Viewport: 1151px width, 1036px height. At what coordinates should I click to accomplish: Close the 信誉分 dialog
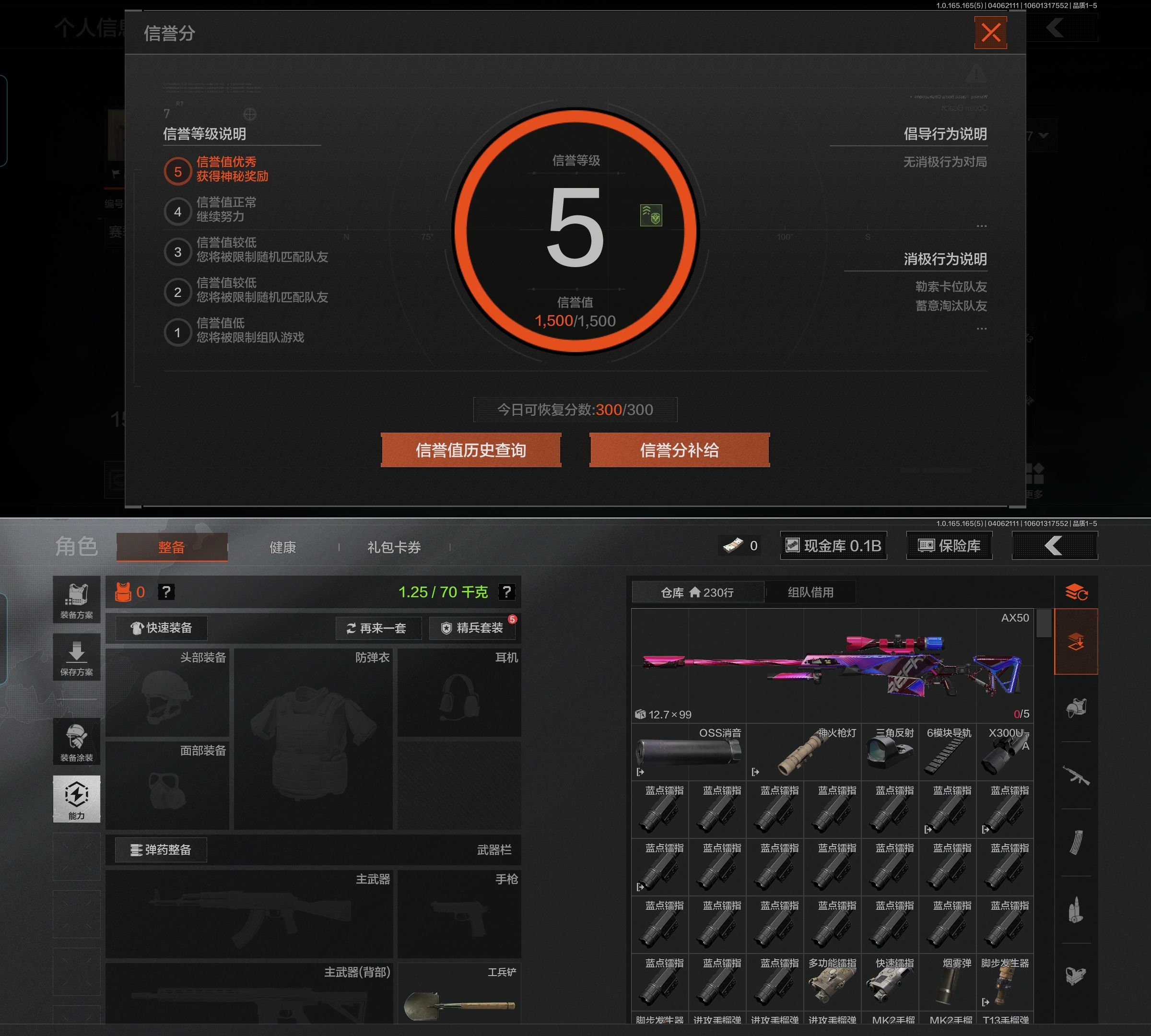pyautogui.click(x=990, y=33)
